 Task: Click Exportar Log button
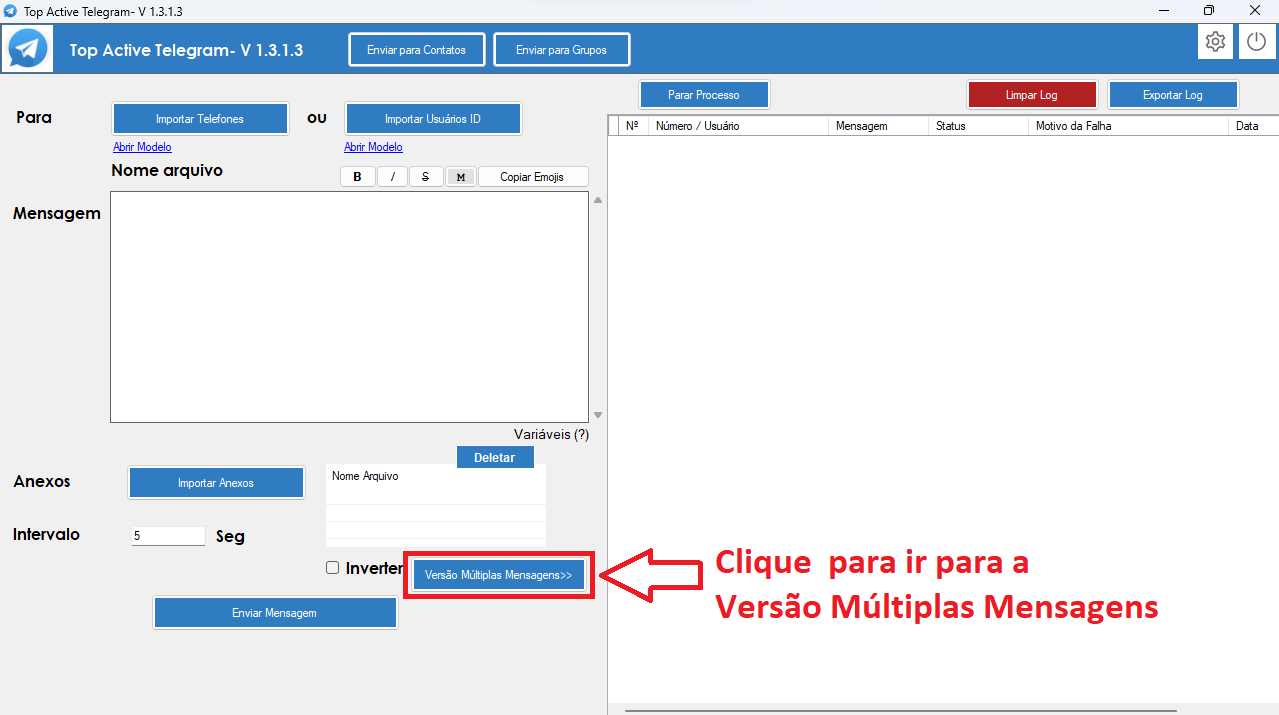[x=1173, y=95]
